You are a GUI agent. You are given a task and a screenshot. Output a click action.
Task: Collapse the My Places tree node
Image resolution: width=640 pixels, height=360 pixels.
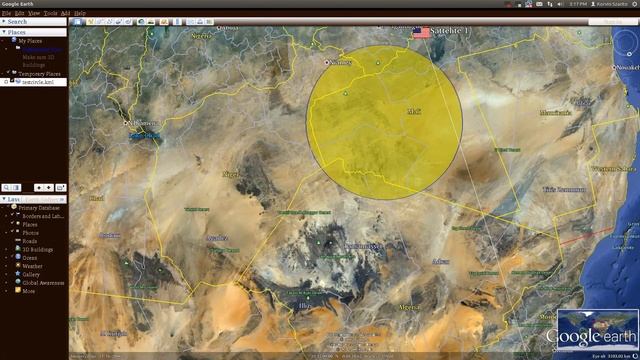[2, 41]
